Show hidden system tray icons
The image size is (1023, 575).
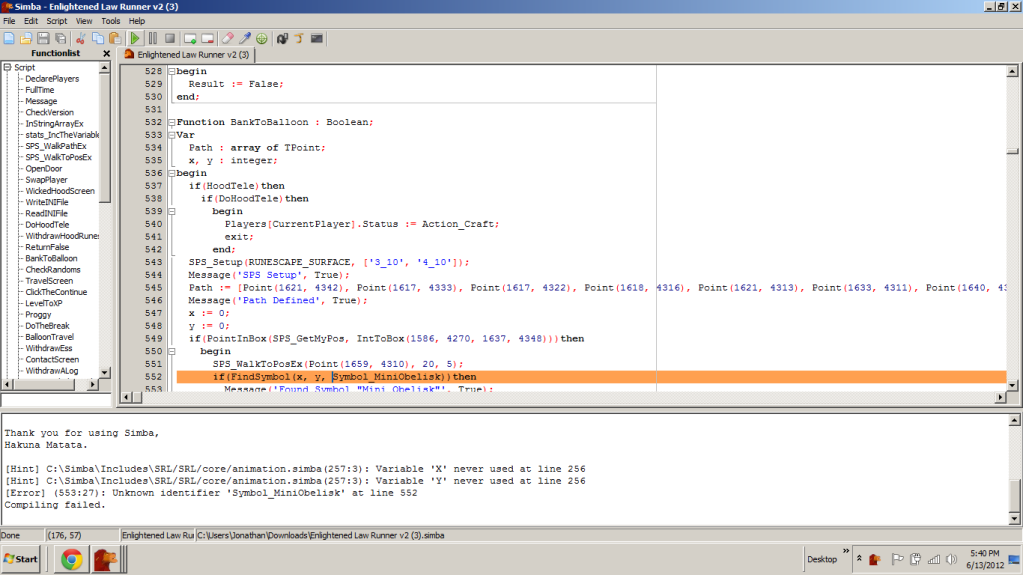[x=857, y=558]
